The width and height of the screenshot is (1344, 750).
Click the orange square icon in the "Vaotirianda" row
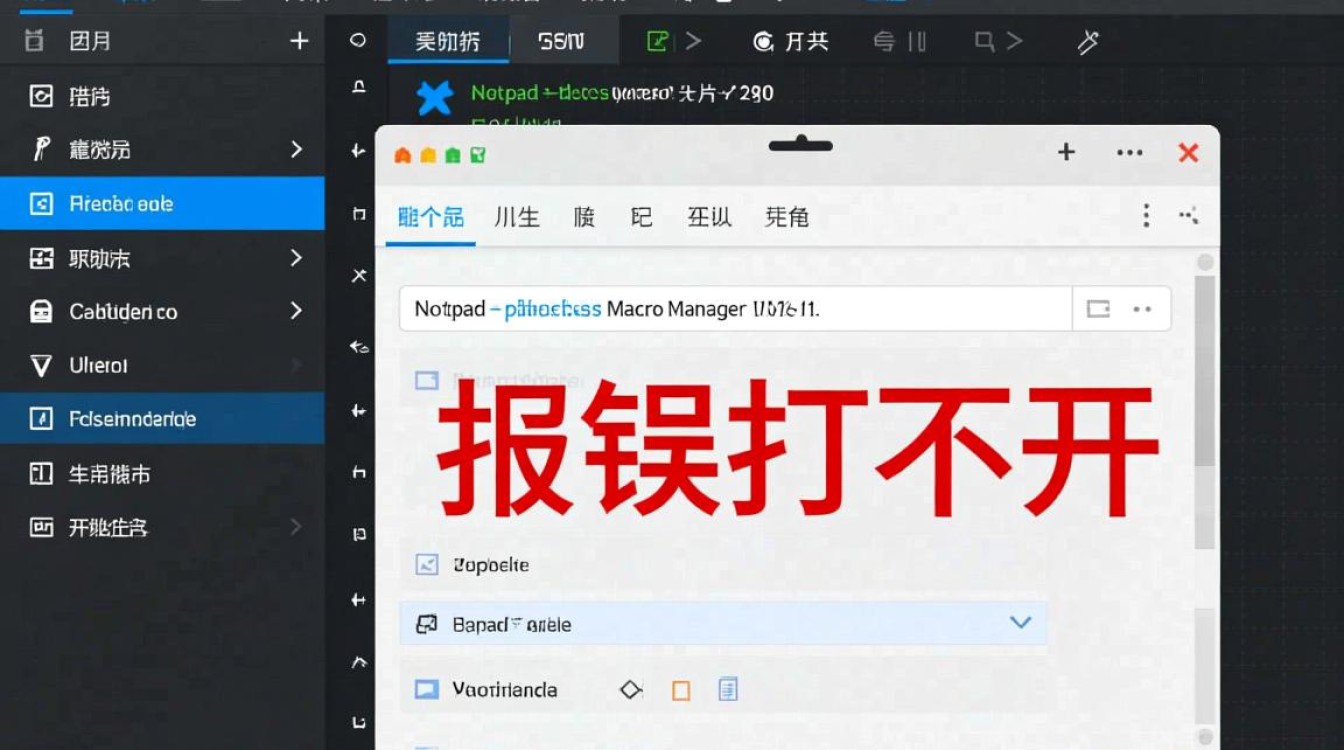pos(681,689)
